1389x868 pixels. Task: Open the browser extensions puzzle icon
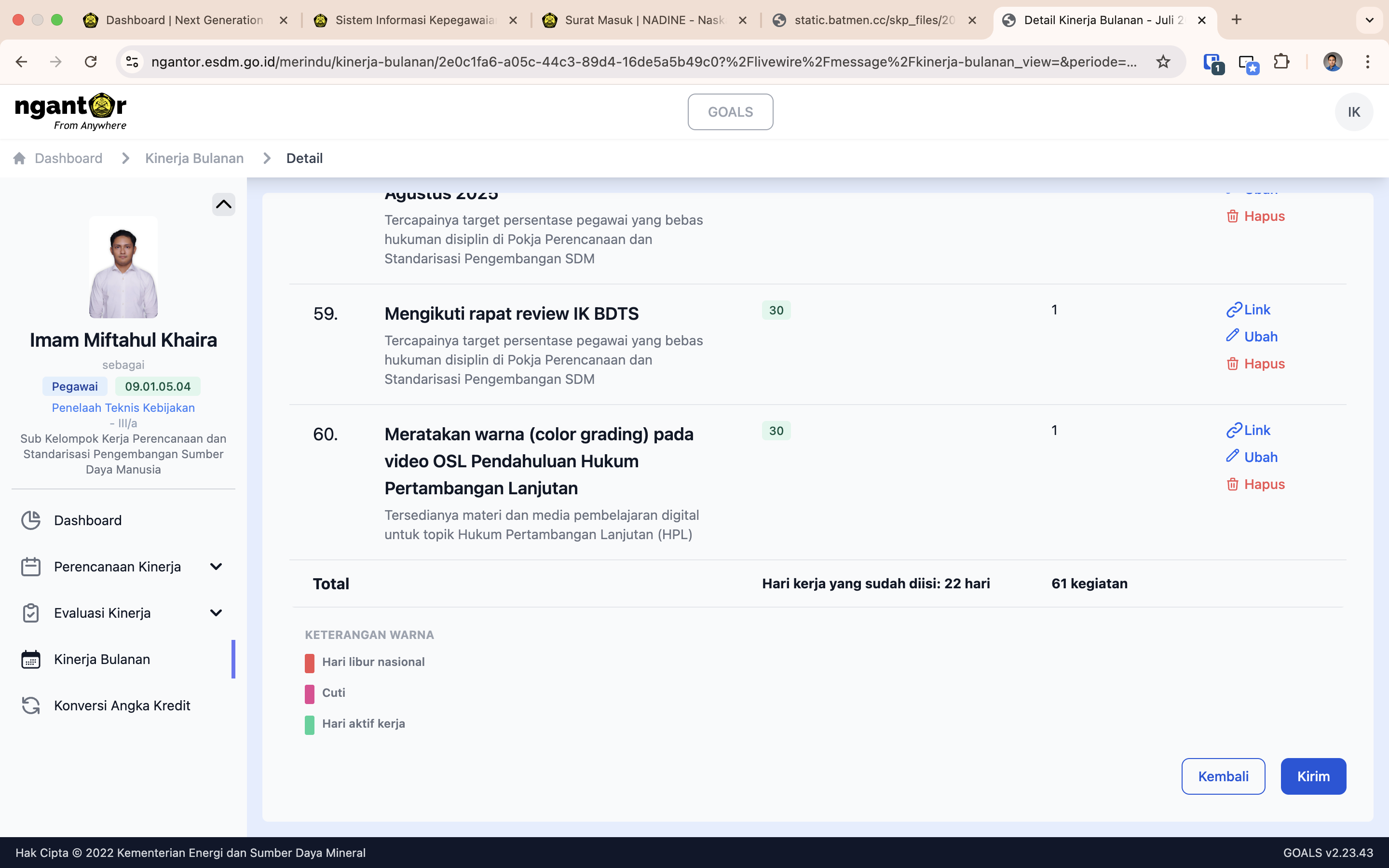point(1281,61)
